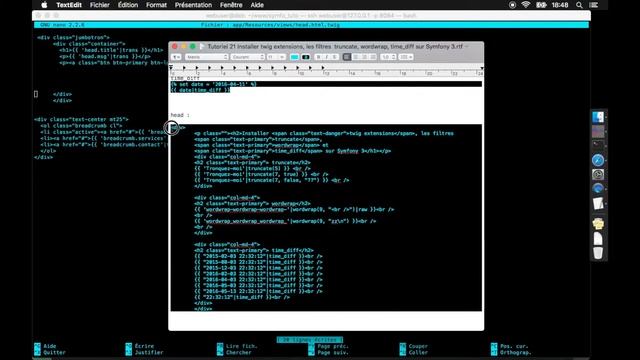The height and width of the screenshot is (360, 640).
Task: Click the ruler's right margin marker
Action: tap(482, 68)
